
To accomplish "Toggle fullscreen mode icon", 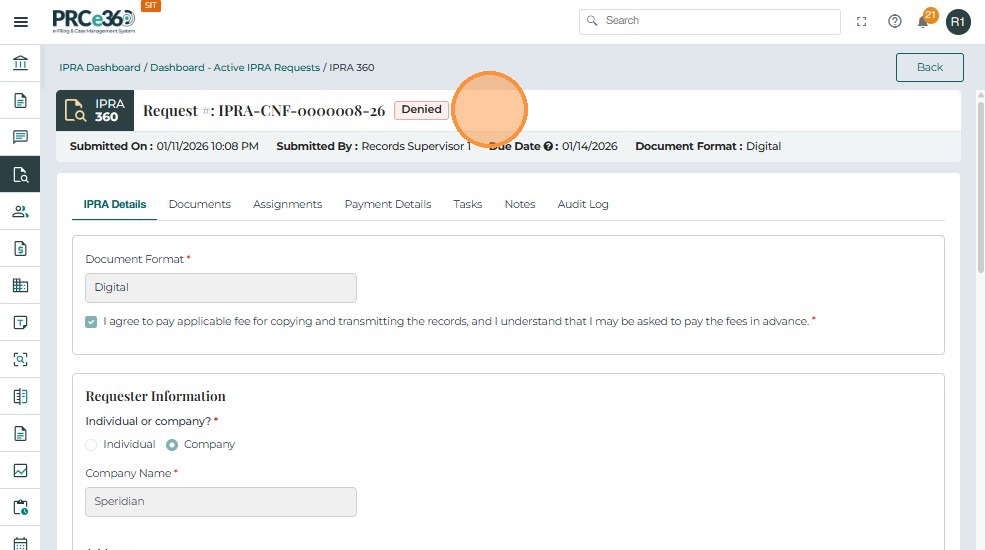I will [861, 22].
